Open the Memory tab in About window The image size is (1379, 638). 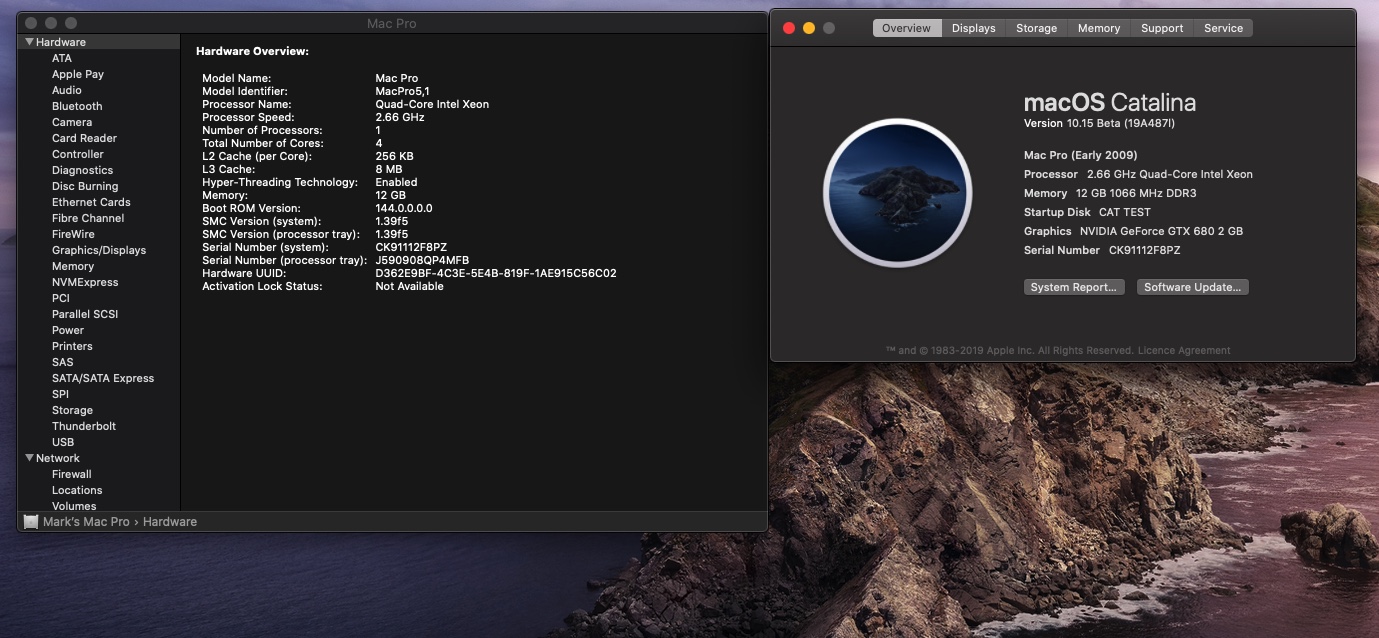(x=1098, y=28)
